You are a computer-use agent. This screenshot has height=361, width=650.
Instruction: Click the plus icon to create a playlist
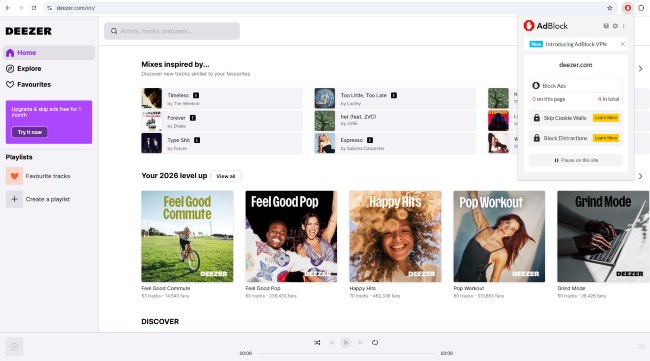[x=14, y=199]
